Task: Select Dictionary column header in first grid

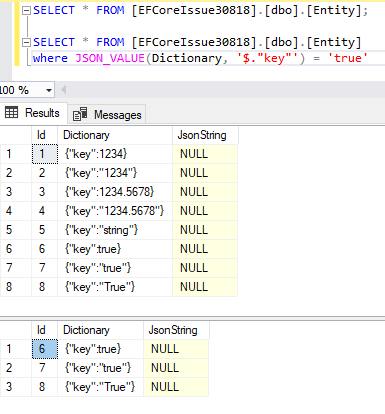Action: 115,135
